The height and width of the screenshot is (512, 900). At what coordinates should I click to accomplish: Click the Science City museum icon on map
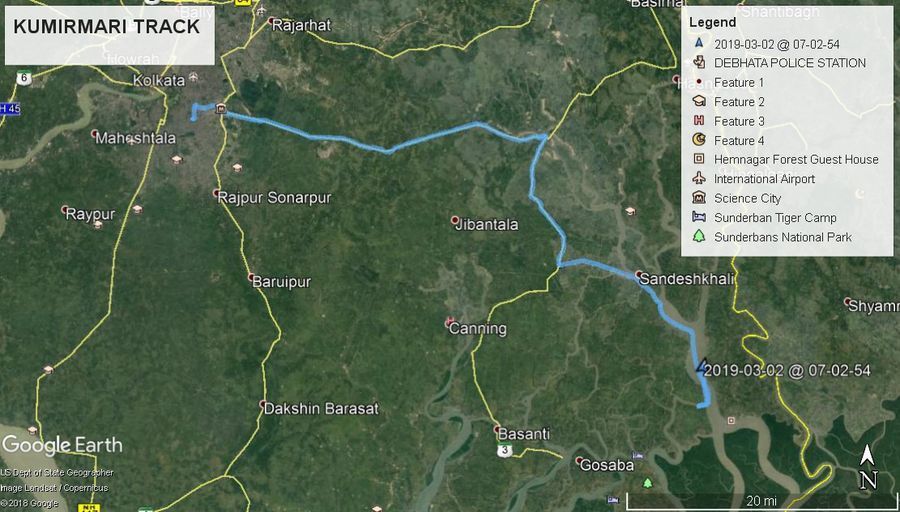pyautogui.click(x=221, y=109)
